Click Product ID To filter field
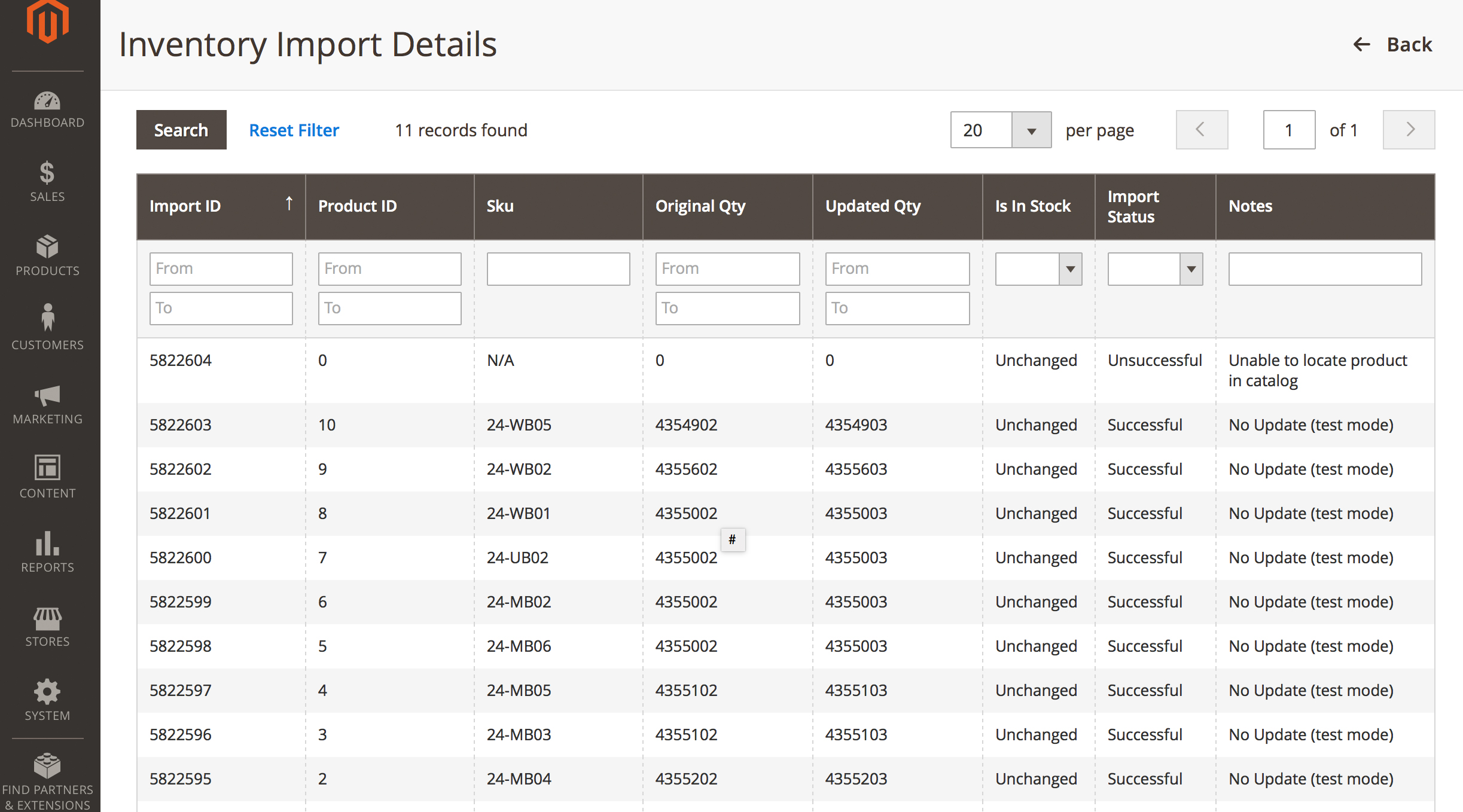The image size is (1463, 812). coord(390,309)
